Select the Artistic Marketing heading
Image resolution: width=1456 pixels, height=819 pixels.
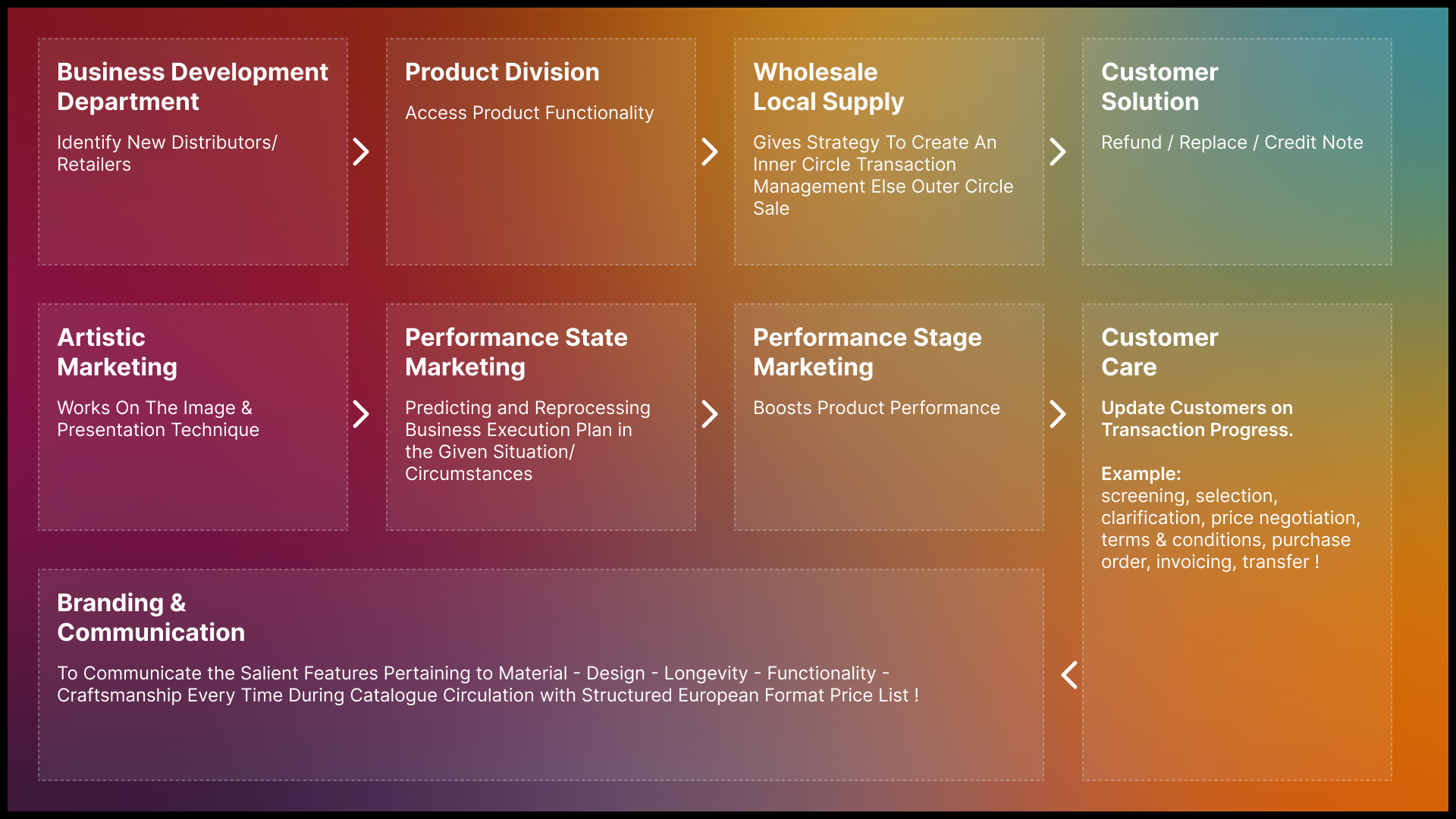(117, 352)
